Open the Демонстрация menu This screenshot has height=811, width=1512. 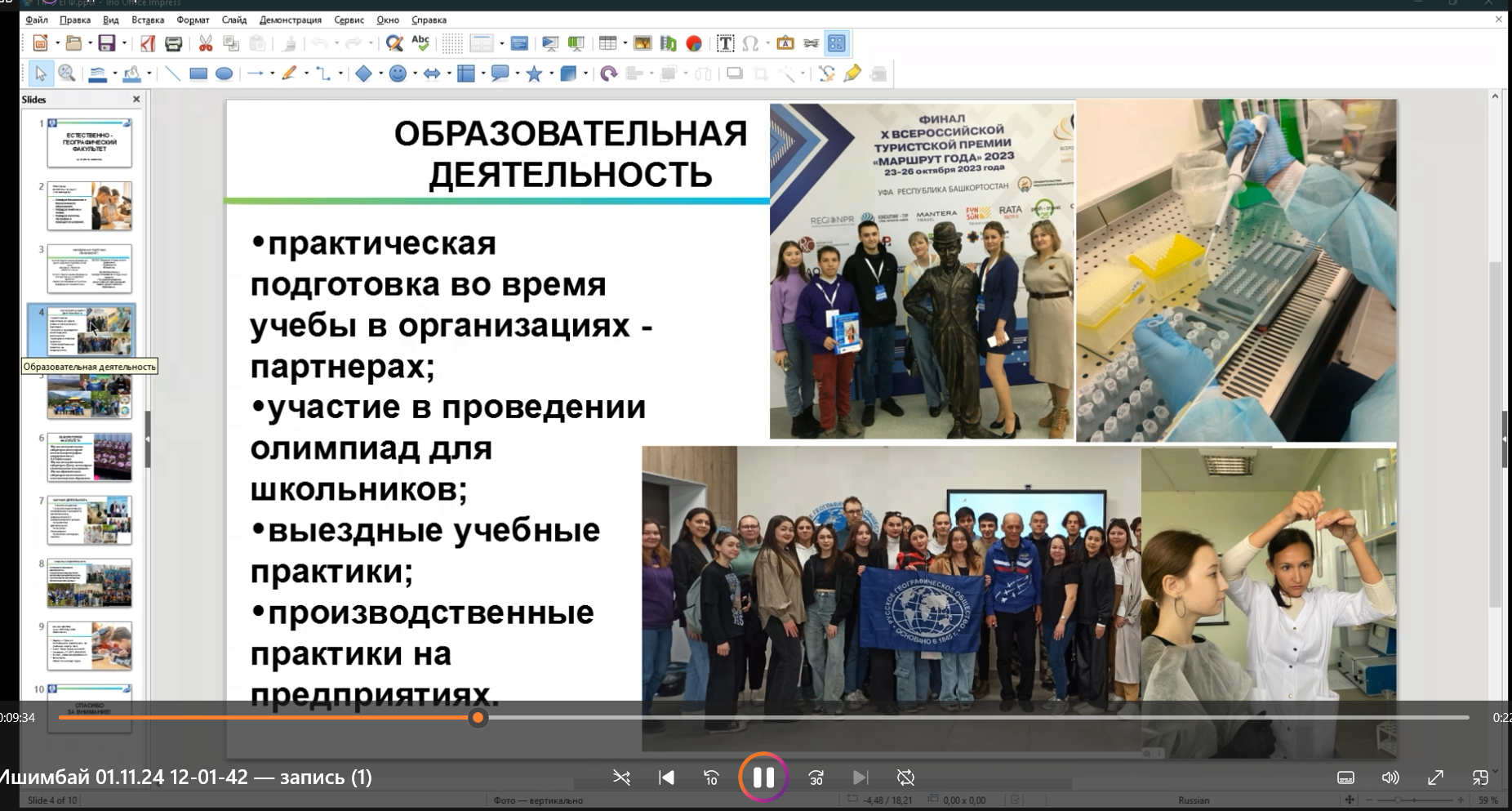tap(290, 20)
